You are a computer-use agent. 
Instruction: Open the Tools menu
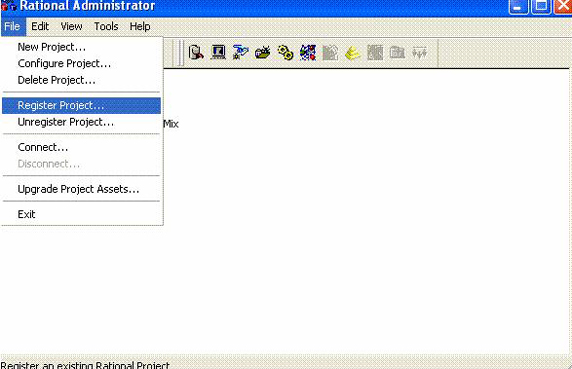106,27
